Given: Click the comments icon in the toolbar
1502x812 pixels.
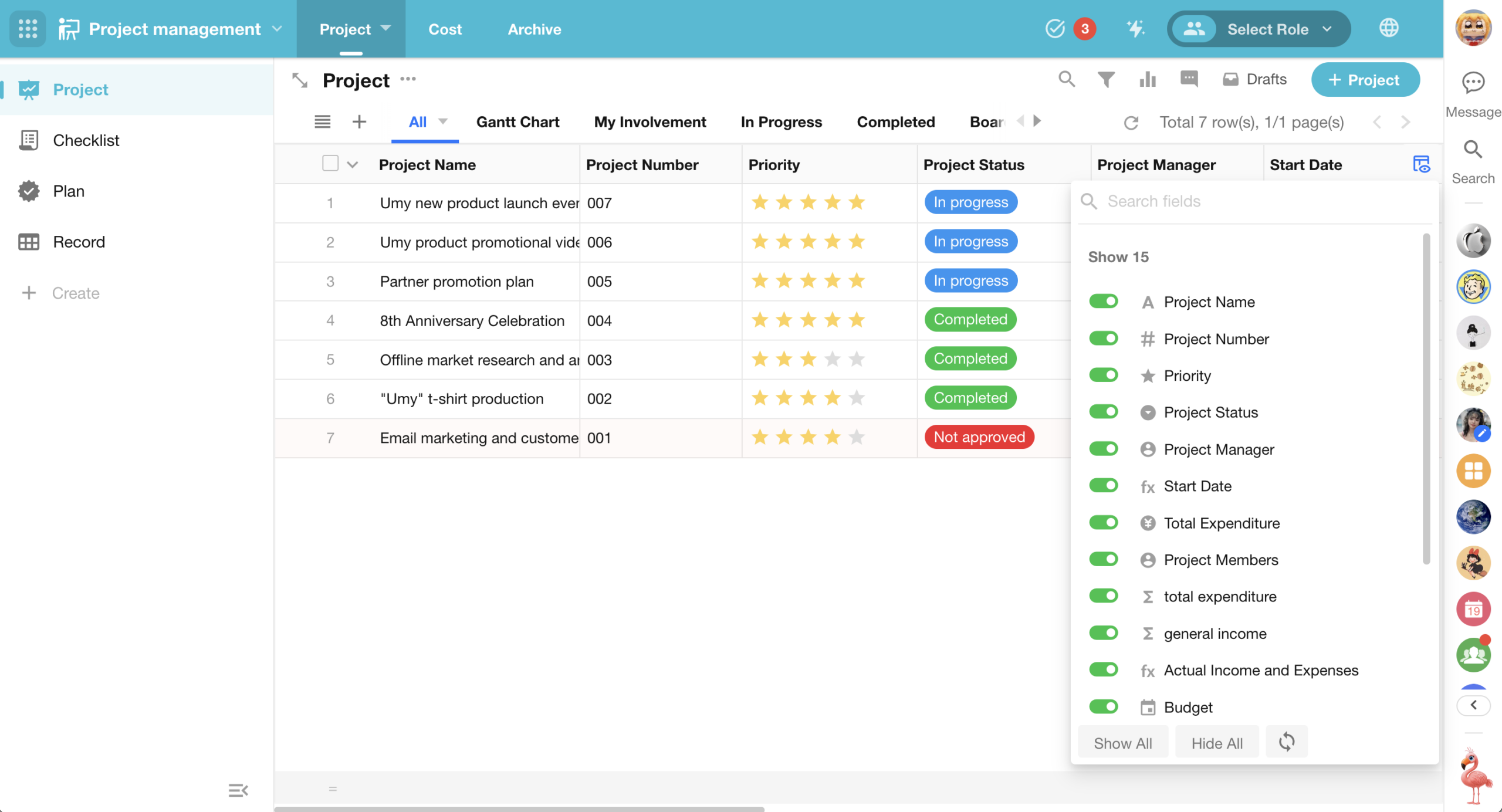Looking at the screenshot, I should (1189, 79).
